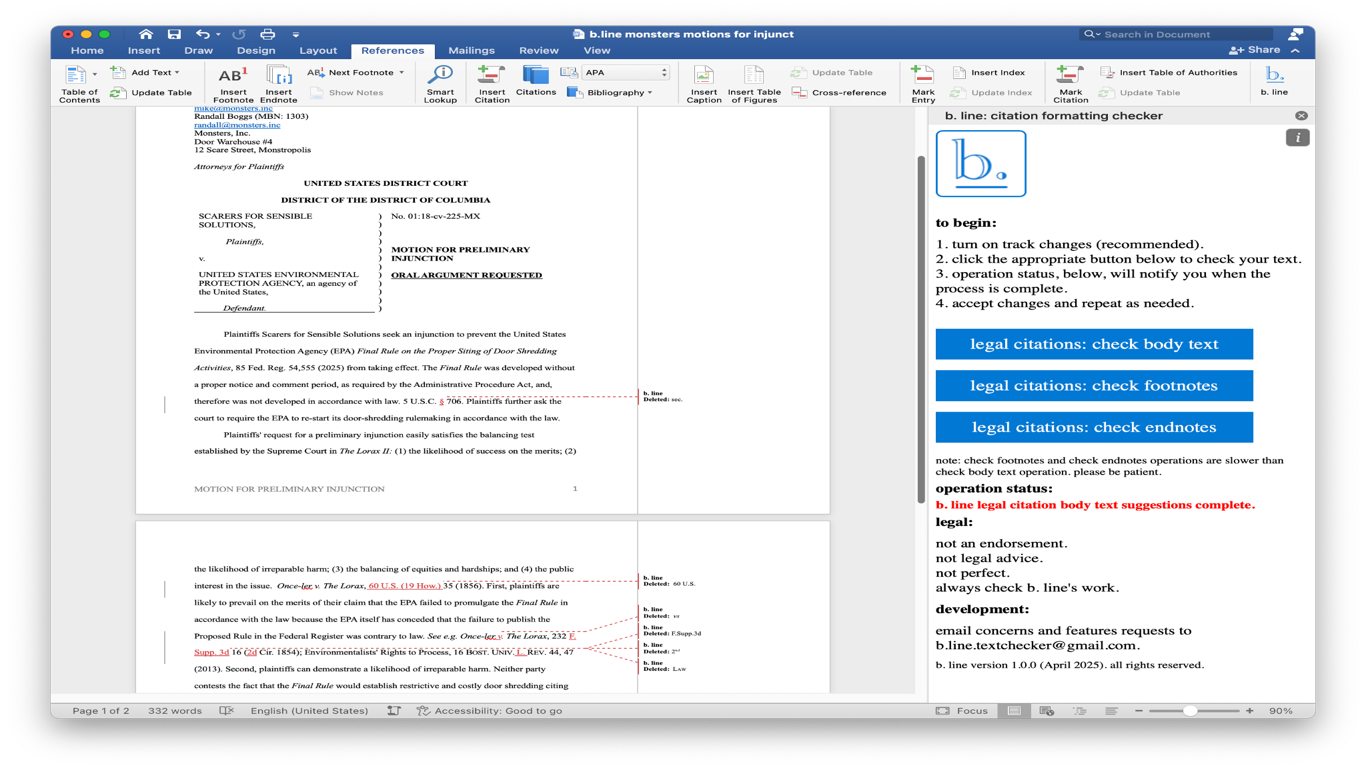
Task: Insert a Table of Figures
Action: pyautogui.click(x=754, y=84)
